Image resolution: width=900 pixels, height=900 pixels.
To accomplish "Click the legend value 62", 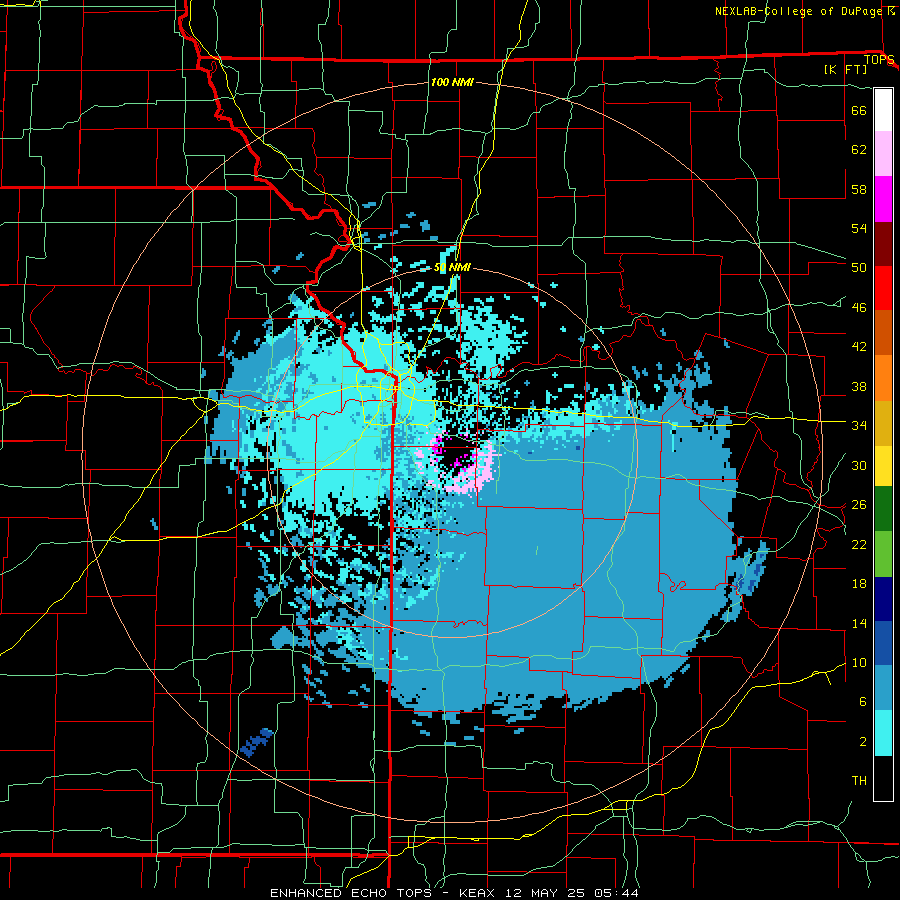I will (x=859, y=150).
